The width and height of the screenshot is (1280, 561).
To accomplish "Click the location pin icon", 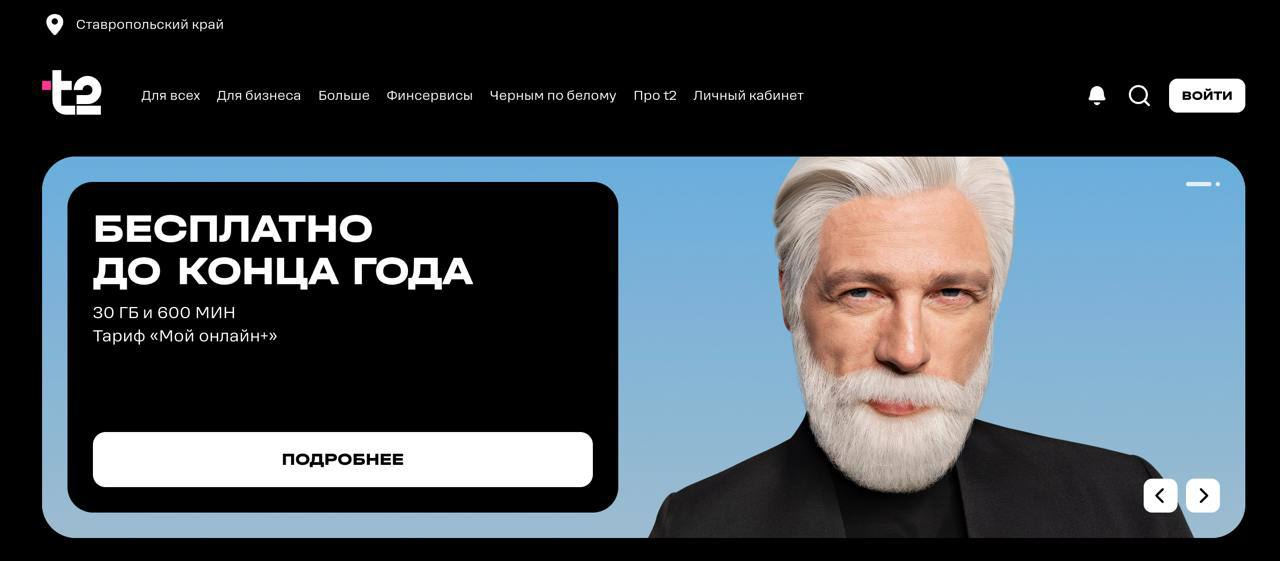I will coord(55,25).
